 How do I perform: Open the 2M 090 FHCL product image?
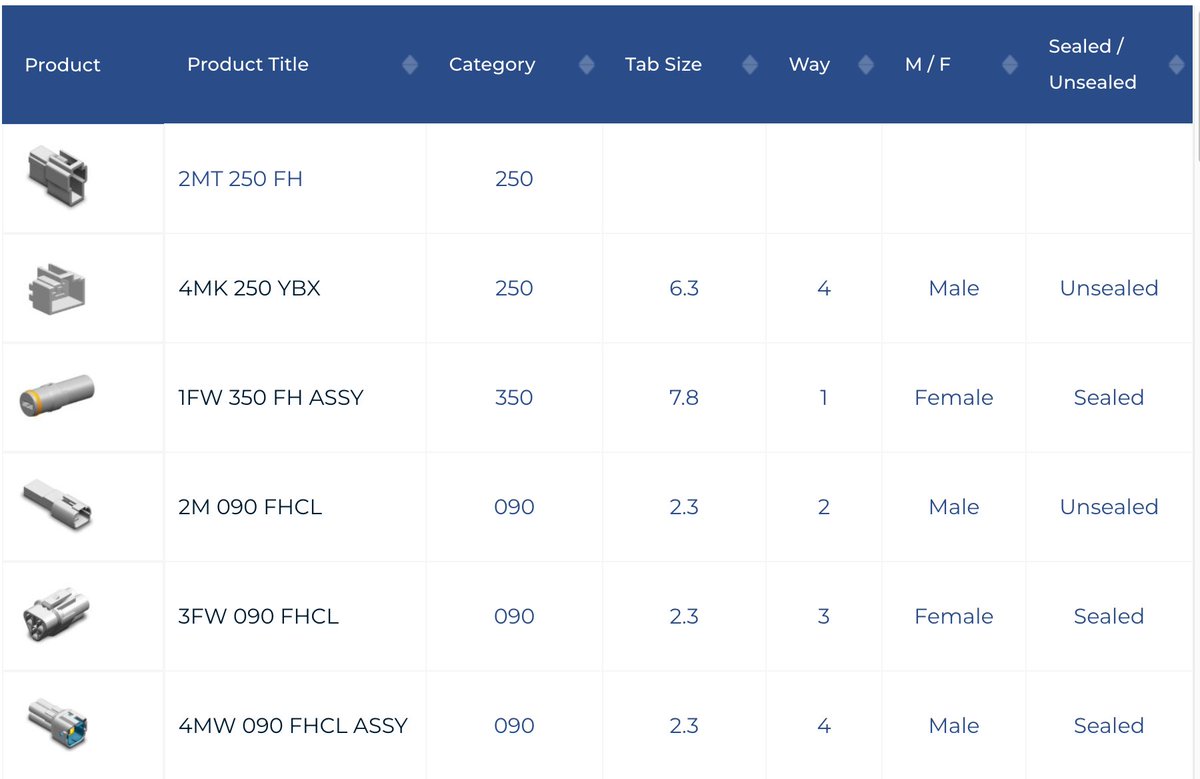57,505
